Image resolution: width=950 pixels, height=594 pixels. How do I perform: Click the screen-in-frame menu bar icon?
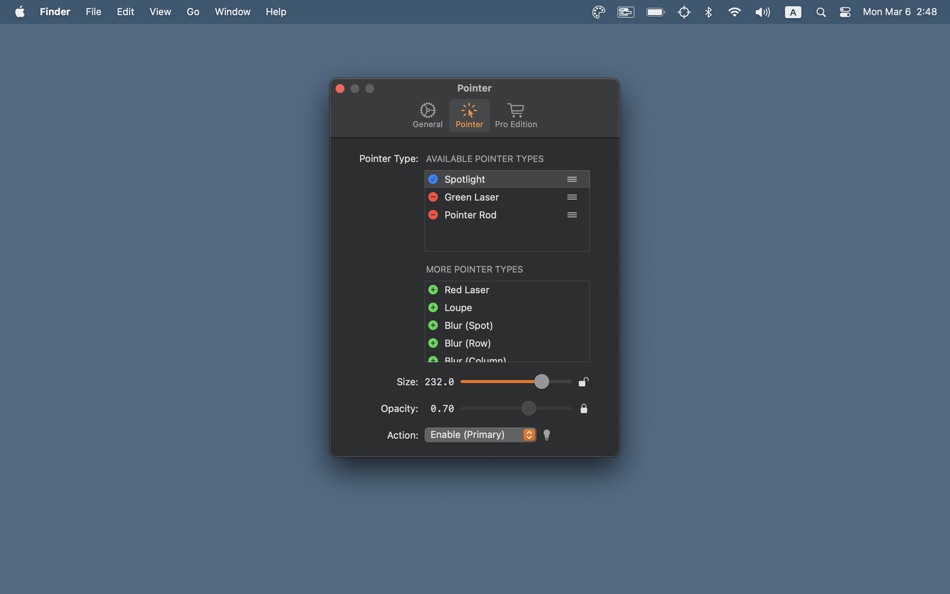(x=626, y=12)
